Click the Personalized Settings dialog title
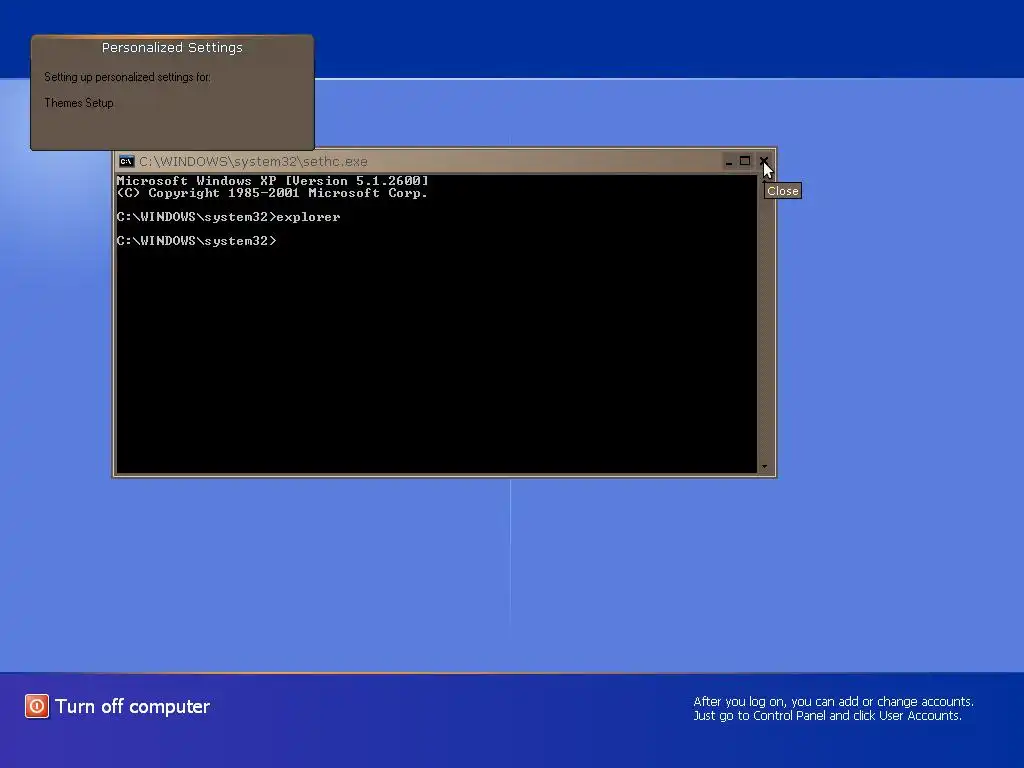The image size is (1024, 768). 172,48
